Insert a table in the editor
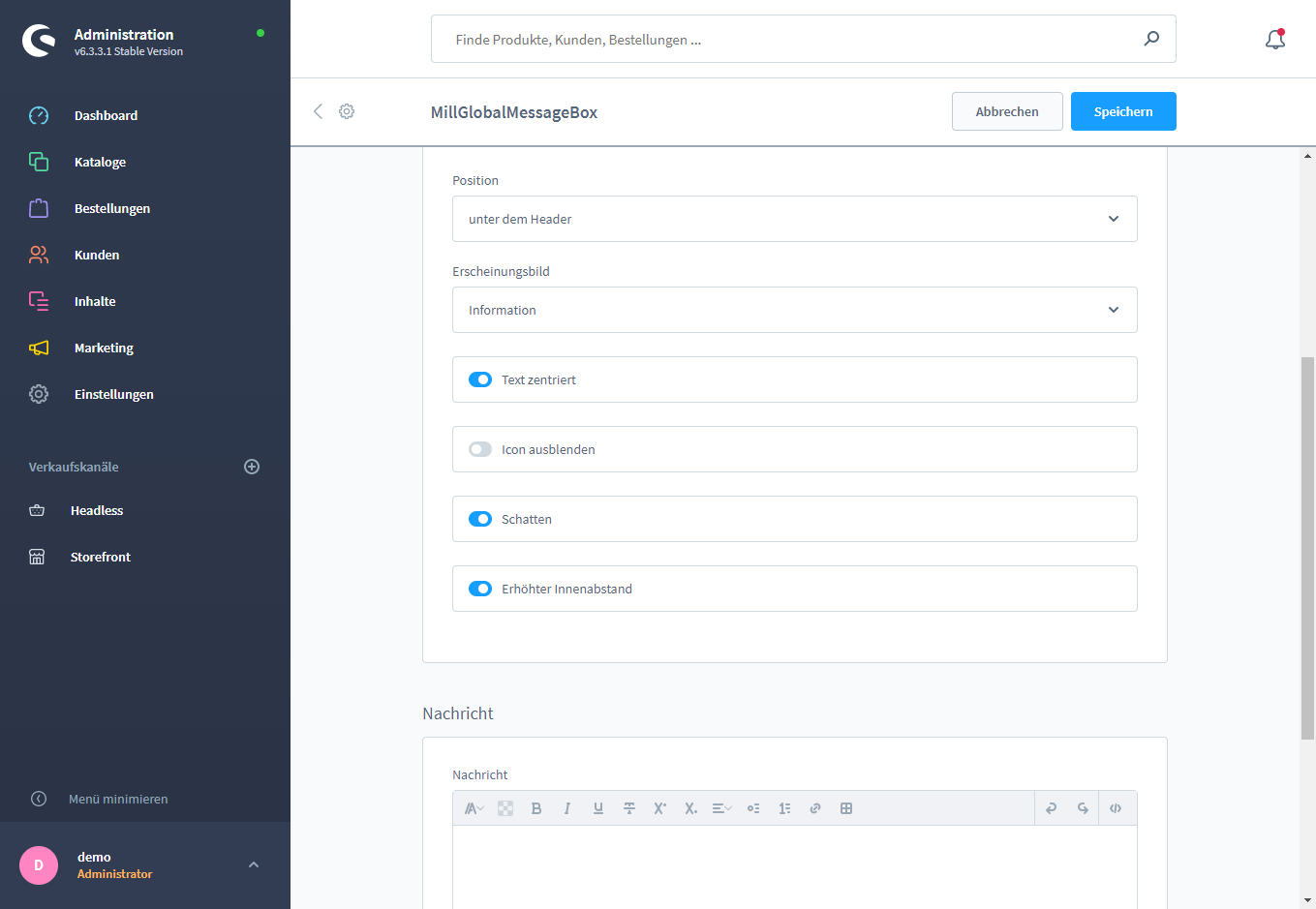This screenshot has width=1316, height=909. (x=846, y=808)
